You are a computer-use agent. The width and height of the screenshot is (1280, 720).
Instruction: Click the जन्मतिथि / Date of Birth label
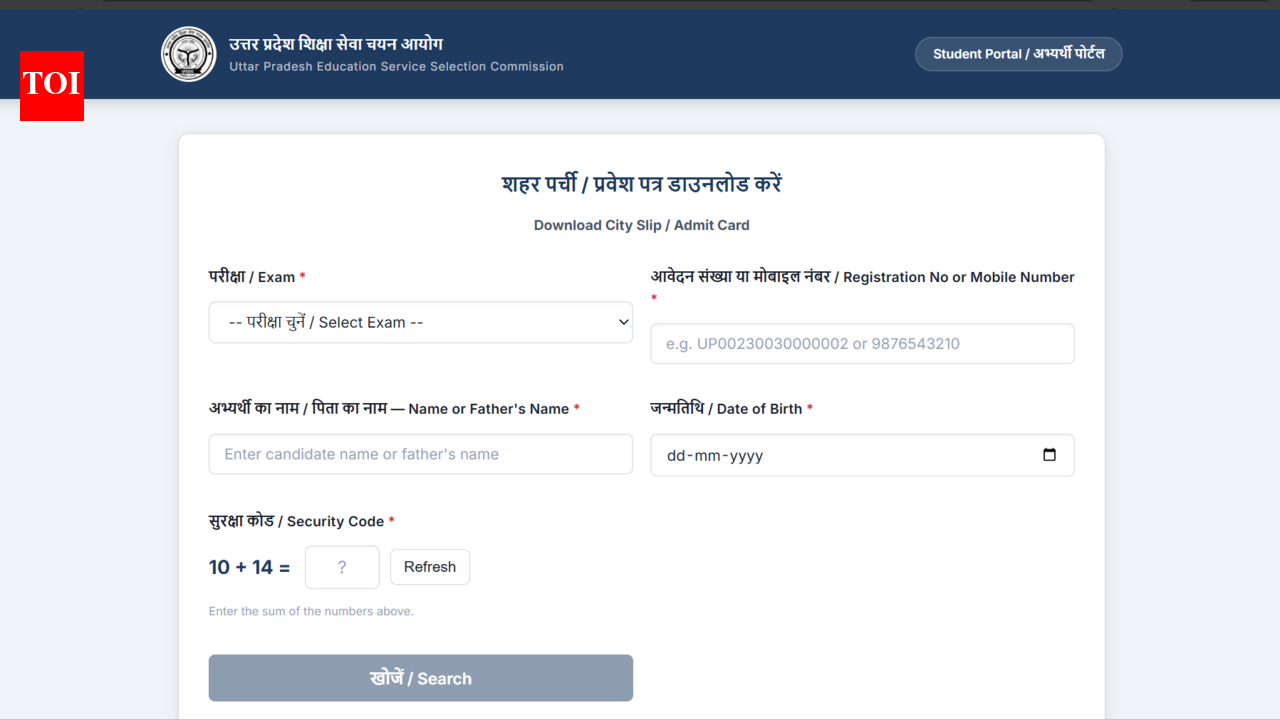click(x=727, y=408)
